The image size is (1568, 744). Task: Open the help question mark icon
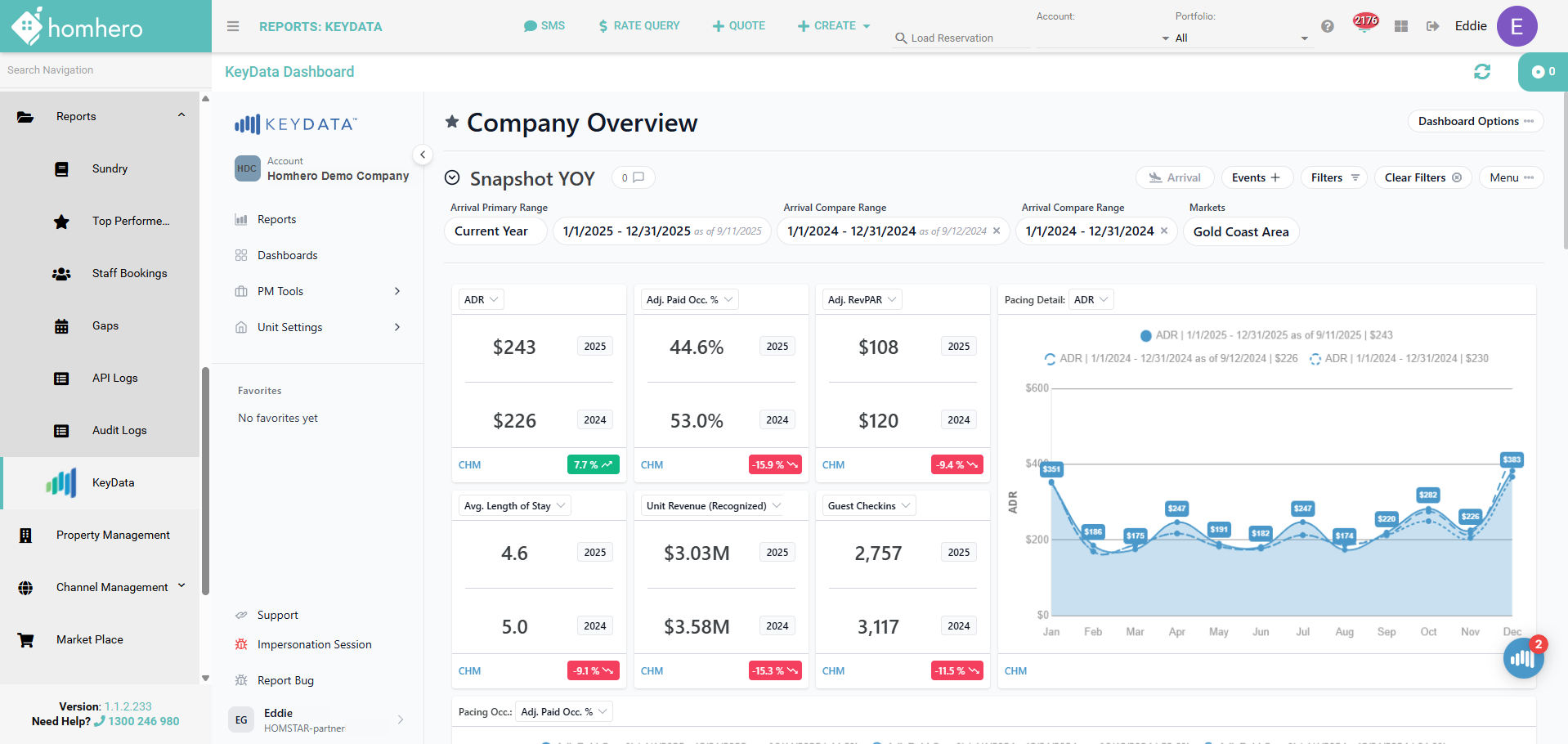tap(1328, 26)
